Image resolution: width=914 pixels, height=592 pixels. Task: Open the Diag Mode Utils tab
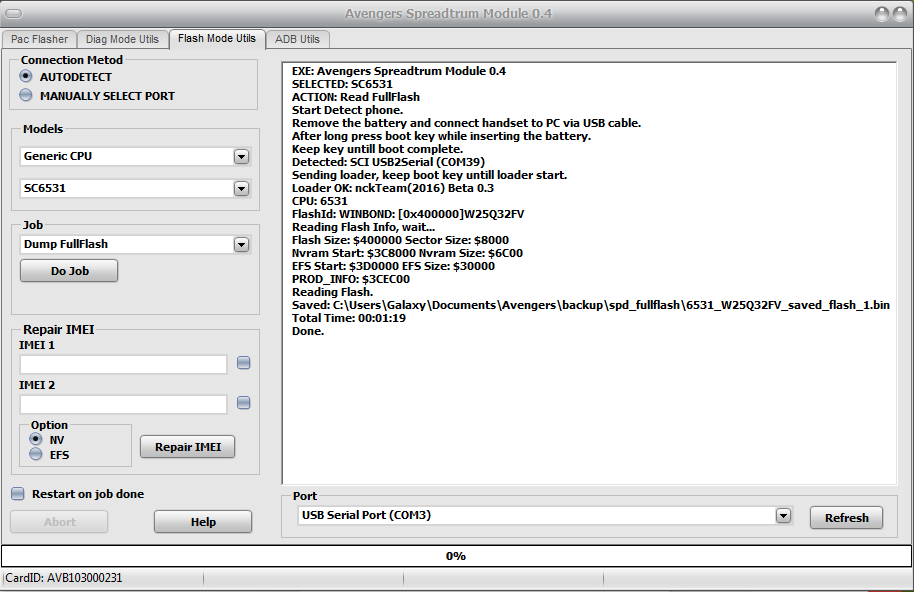tap(122, 39)
